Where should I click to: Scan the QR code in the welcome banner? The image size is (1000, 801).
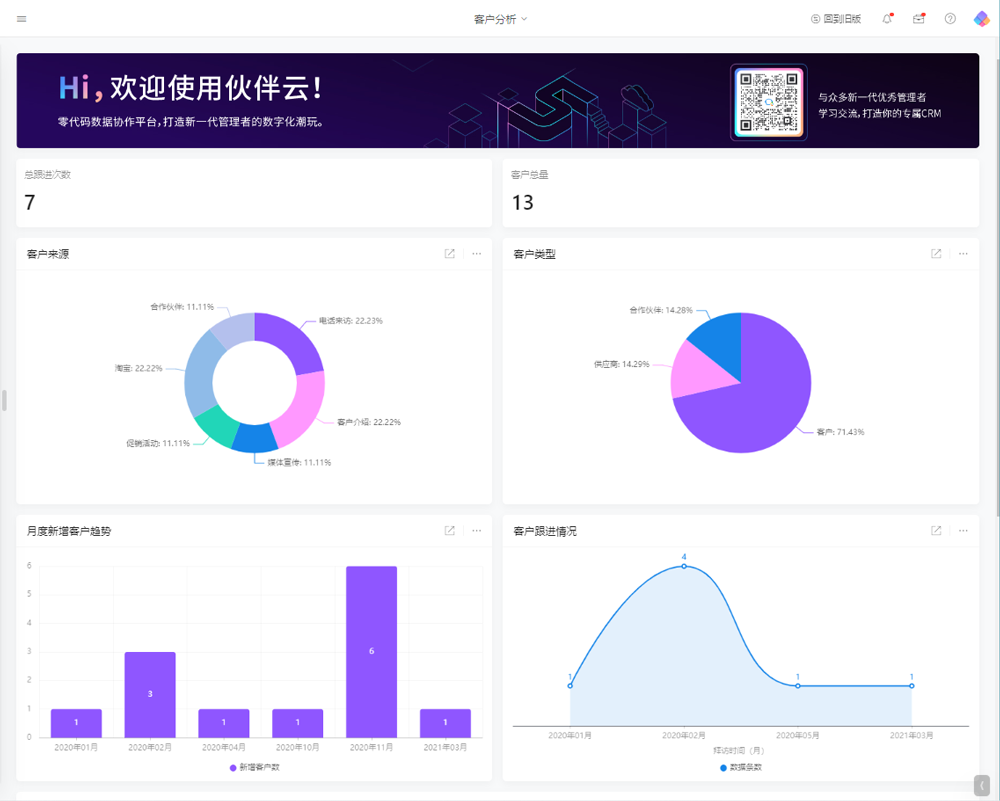coord(767,101)
